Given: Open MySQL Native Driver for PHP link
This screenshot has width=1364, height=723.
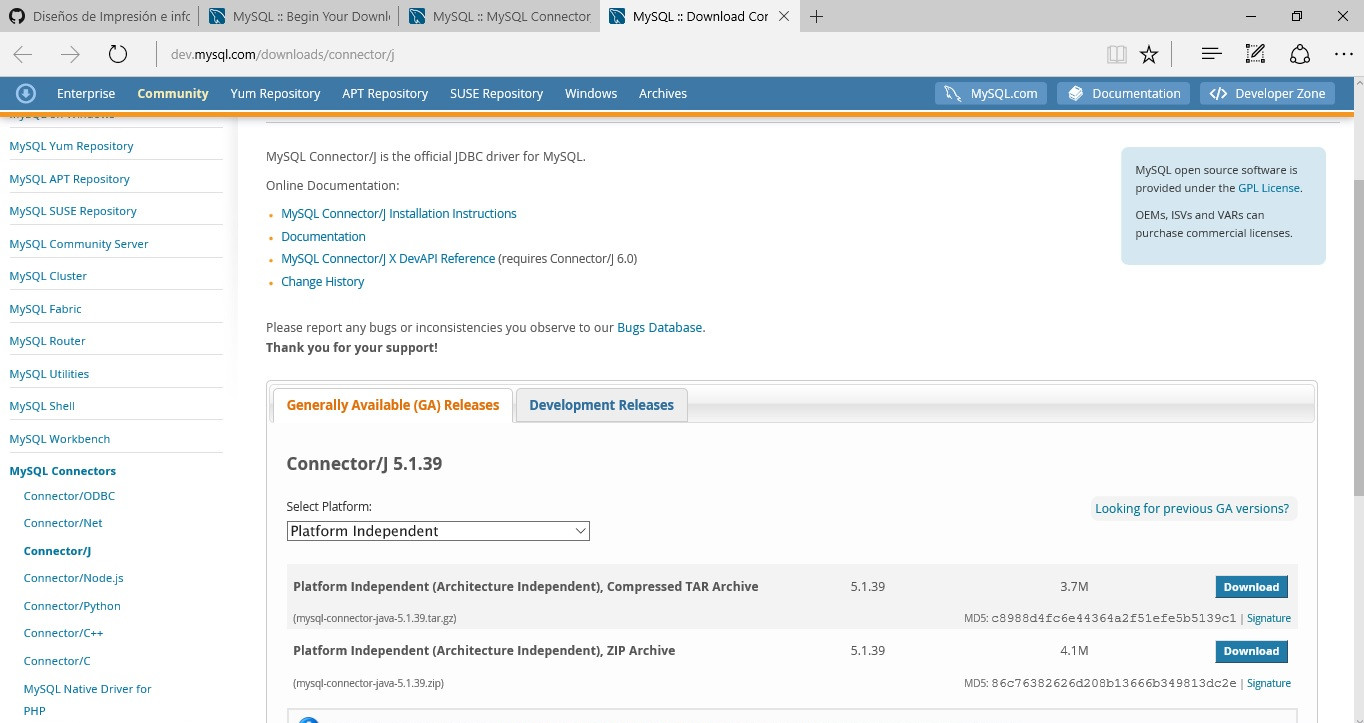Looking at the screenshot, I should click(x=87, y=699).
